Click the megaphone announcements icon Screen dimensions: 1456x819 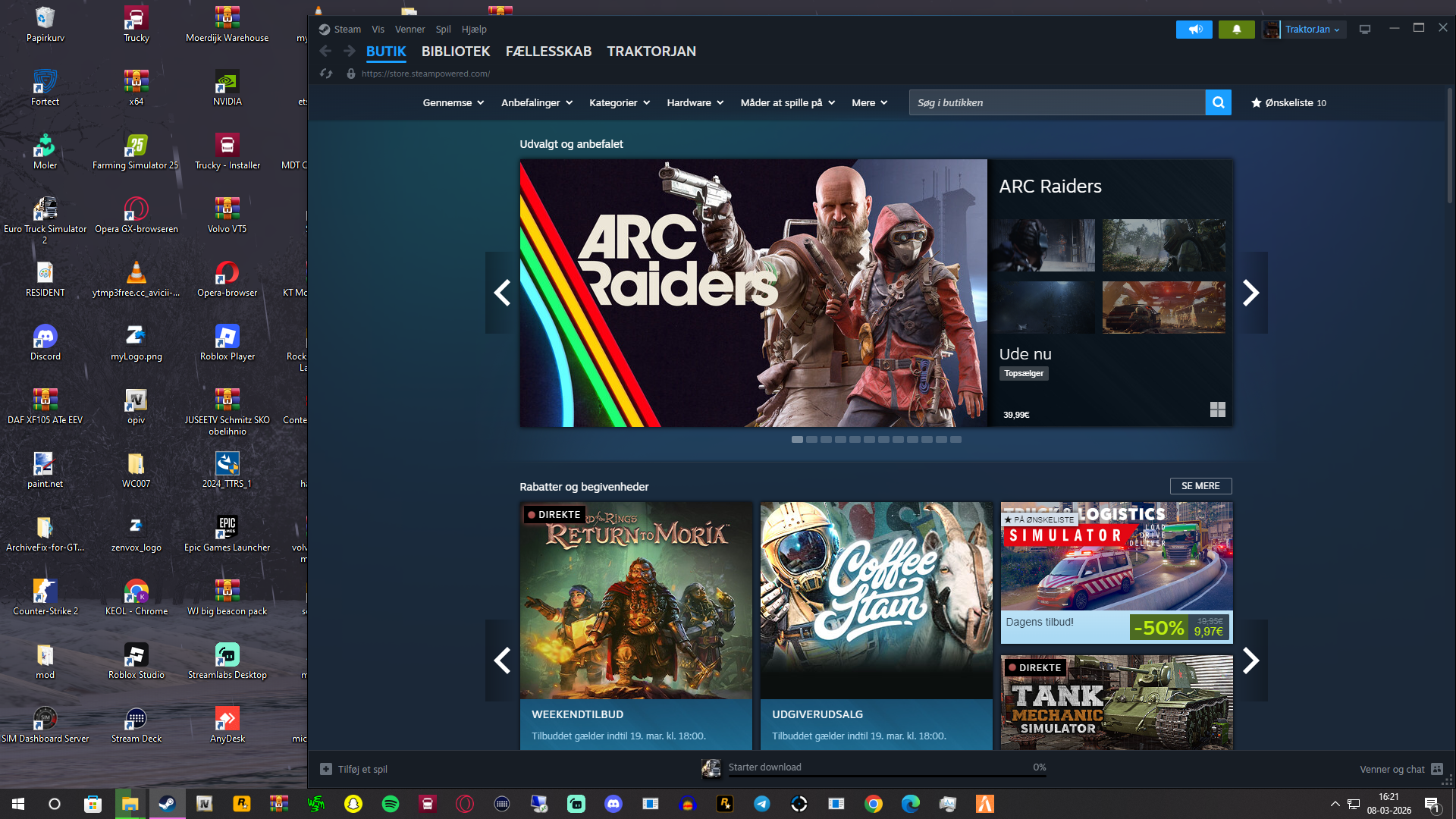point(1194,30)
